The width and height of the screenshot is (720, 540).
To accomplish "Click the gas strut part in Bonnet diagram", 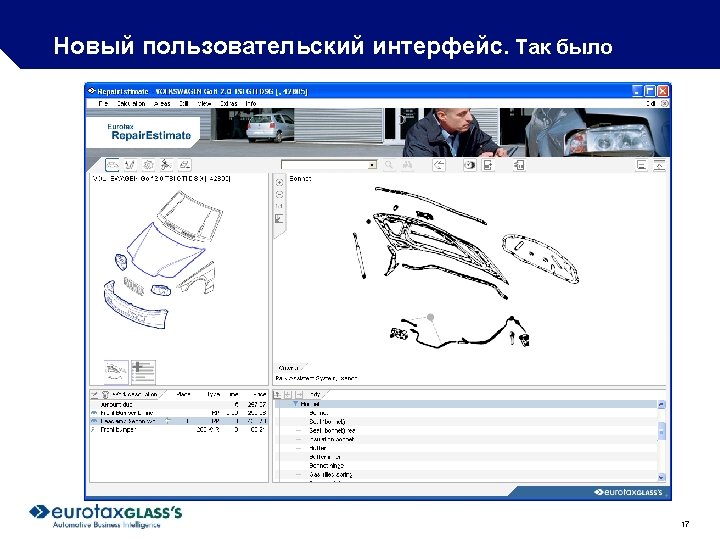I will tap(360, 256).
